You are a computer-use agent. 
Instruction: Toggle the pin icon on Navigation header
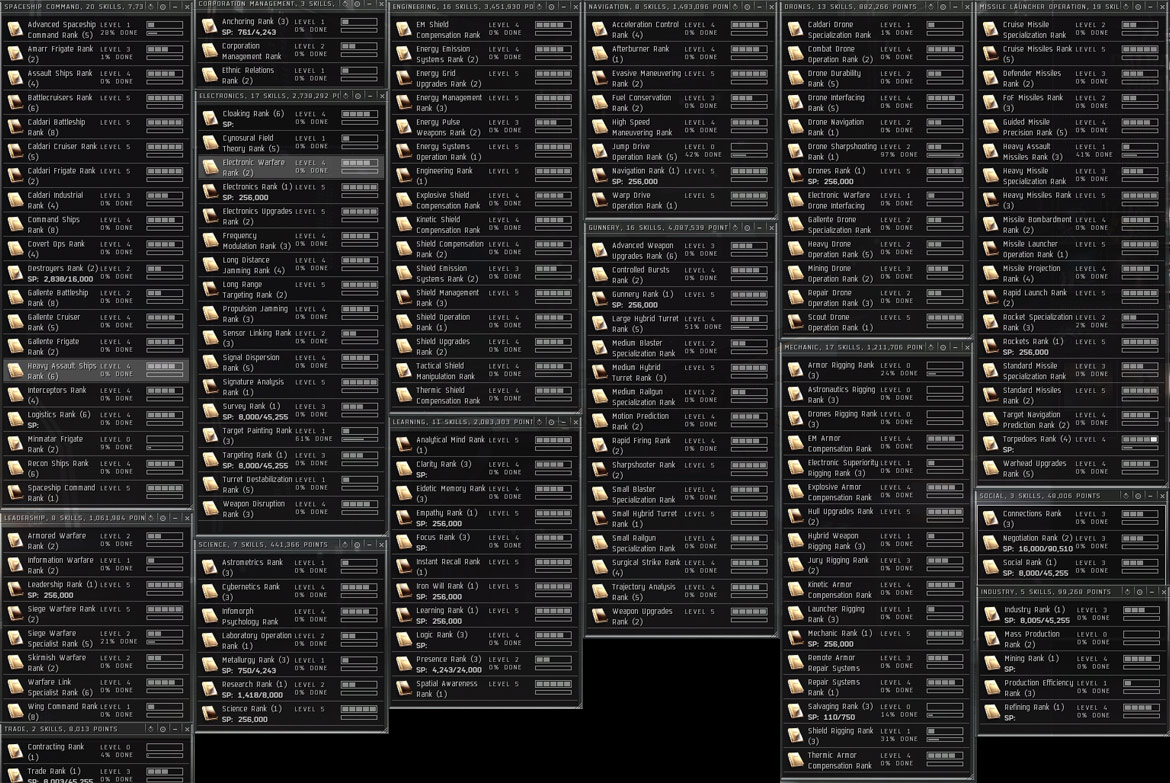pos(735,6)
